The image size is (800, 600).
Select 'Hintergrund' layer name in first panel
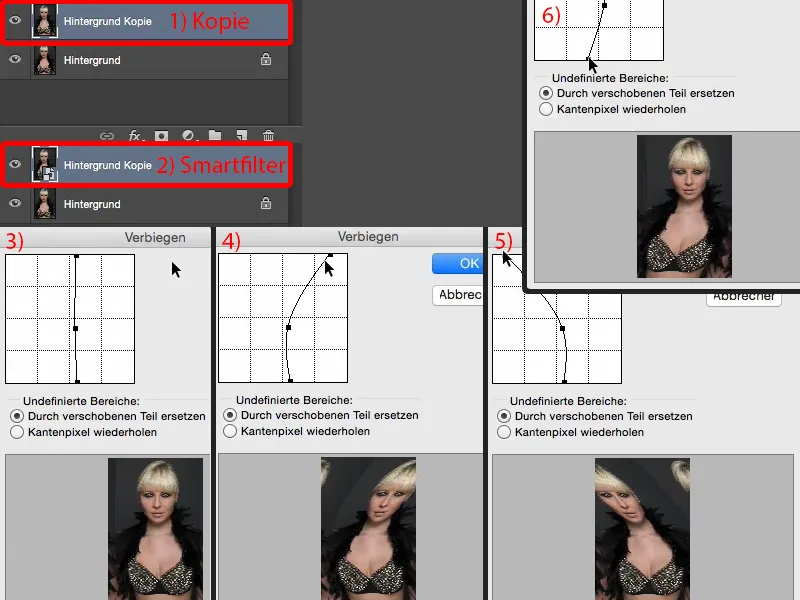tap(92, 60)
